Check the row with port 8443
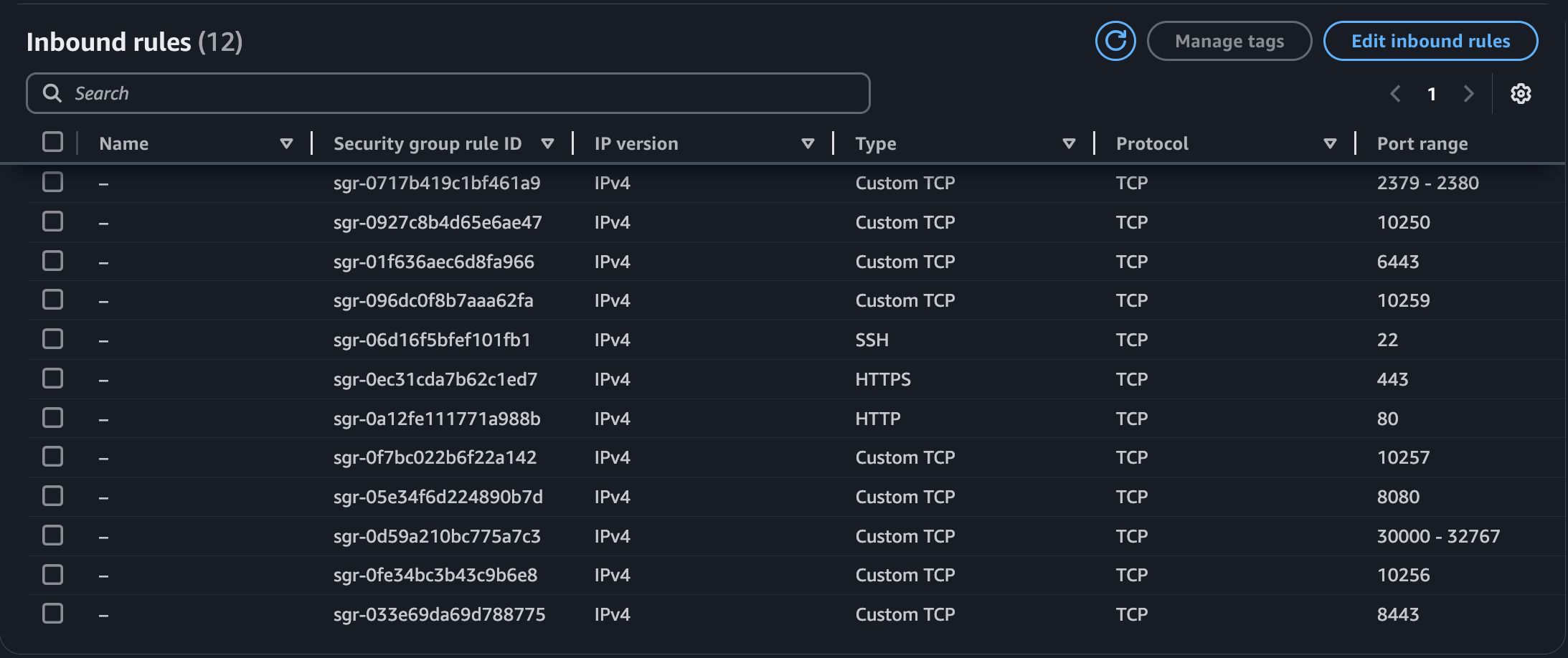The height and width of the screenshot is (658, 1568). click(x=52, y=613)
